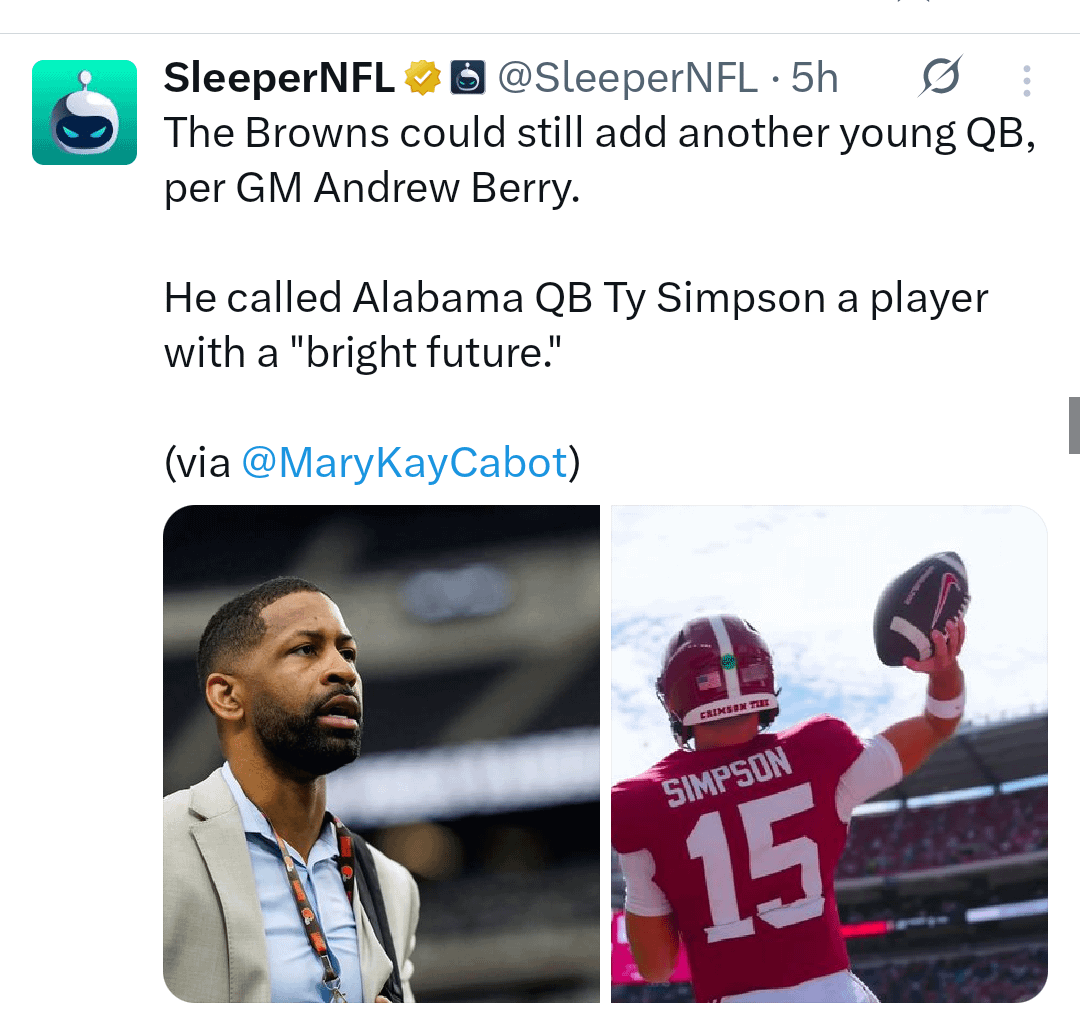Open more actions for this tweet
The image size is (1080, 1024).
tap(1026, 80)
